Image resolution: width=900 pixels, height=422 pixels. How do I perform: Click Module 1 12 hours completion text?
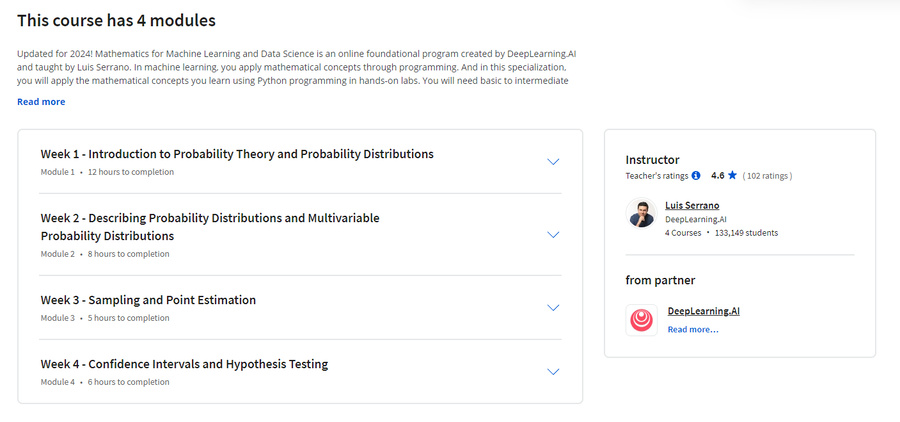(x=107, y=172)
